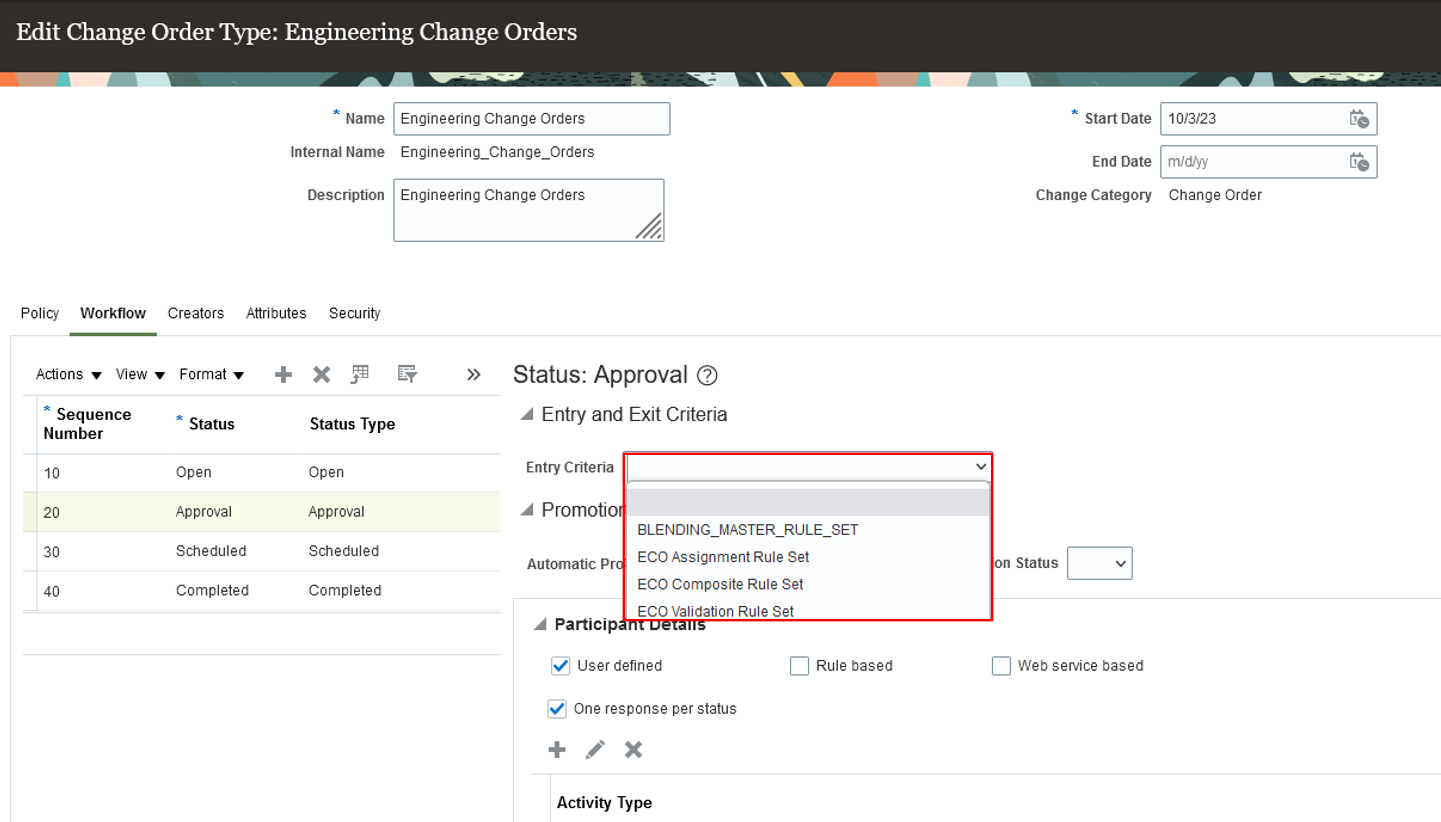Image resolution: width=1441 pixels, height=822 pixels.
Task: Edit the selected participant with pencil icon
Action: pos(595,748)
